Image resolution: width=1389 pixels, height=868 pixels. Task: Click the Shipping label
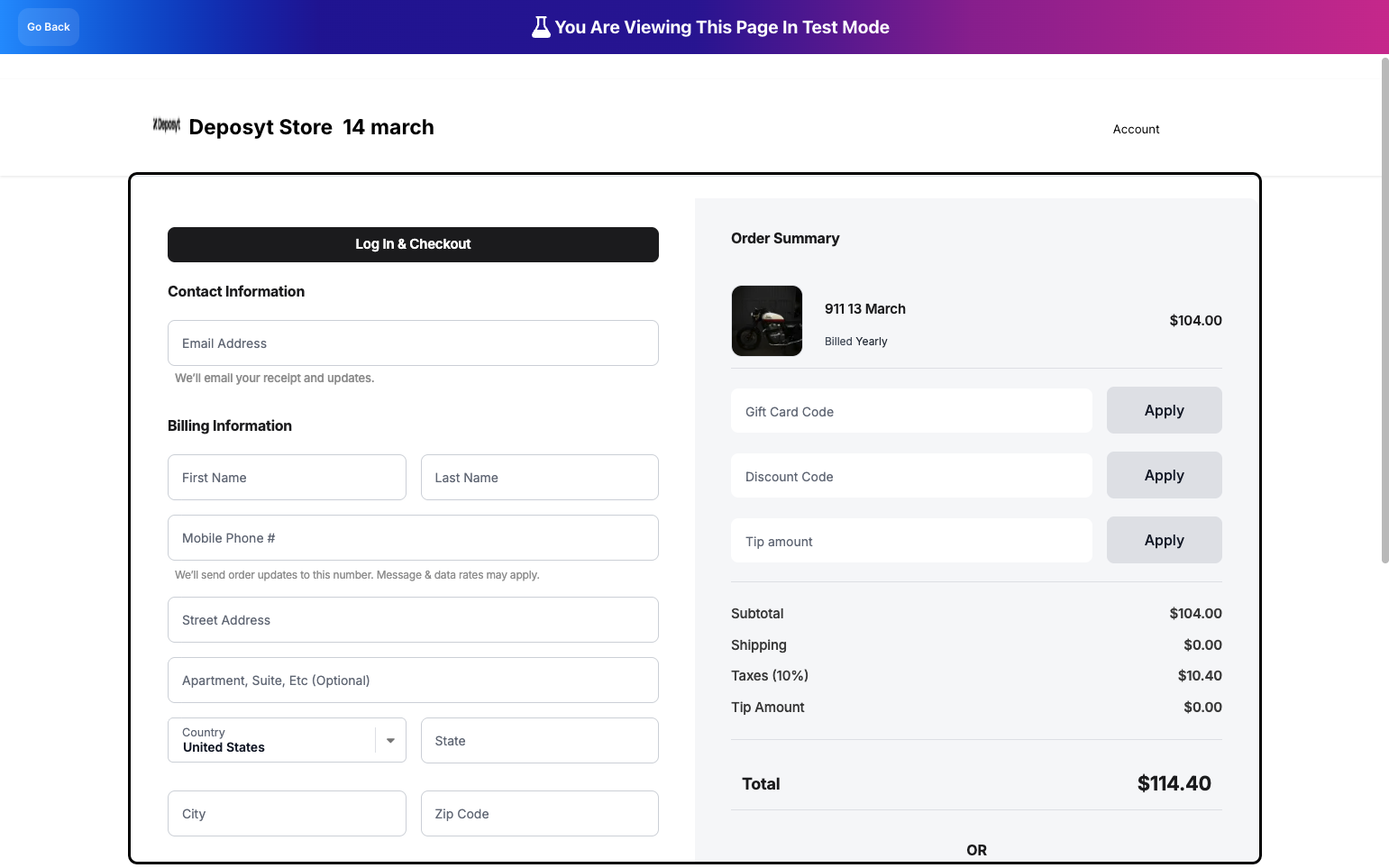click(x=759, y=645)
